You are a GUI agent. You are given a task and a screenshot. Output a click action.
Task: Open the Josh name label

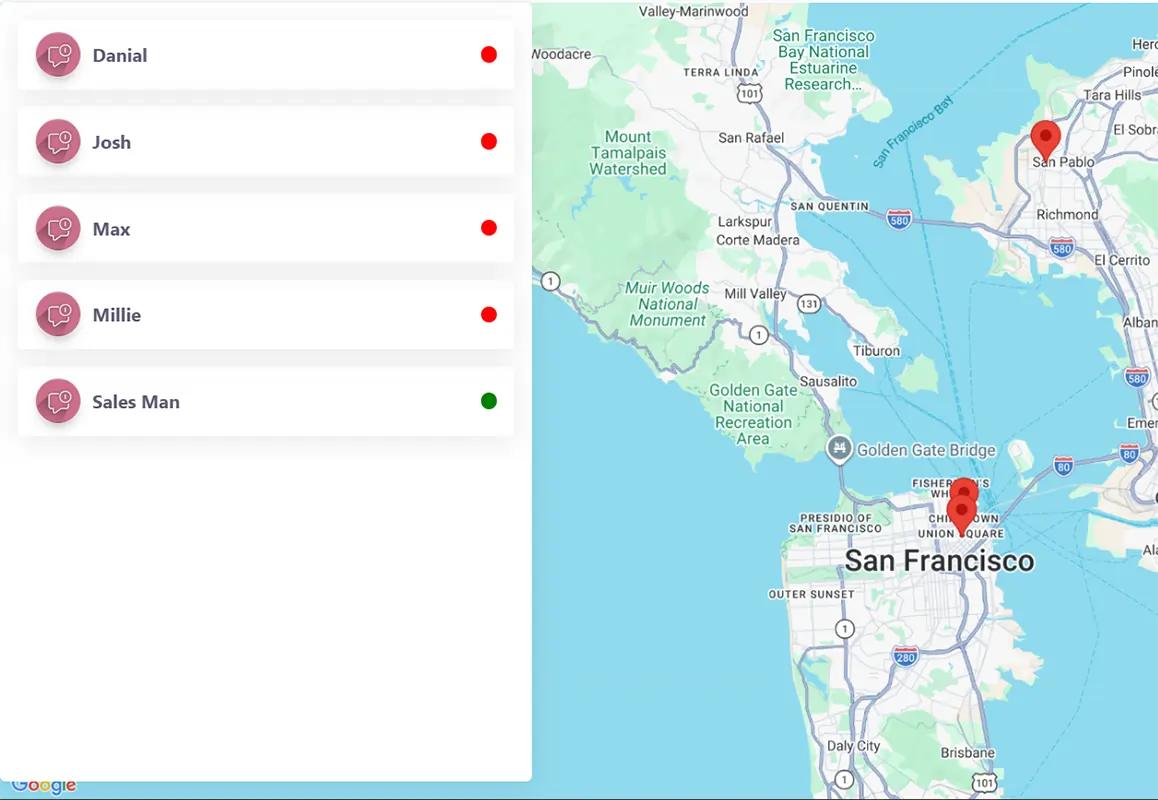pyautogui.click(x=112, y=142)
